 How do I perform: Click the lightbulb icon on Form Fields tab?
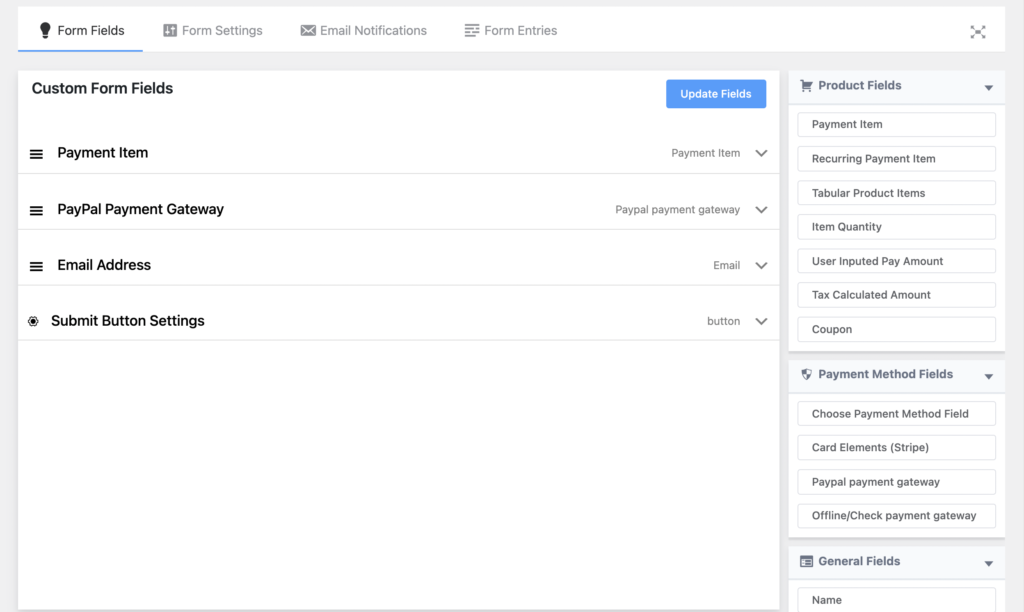pos(44,30)
